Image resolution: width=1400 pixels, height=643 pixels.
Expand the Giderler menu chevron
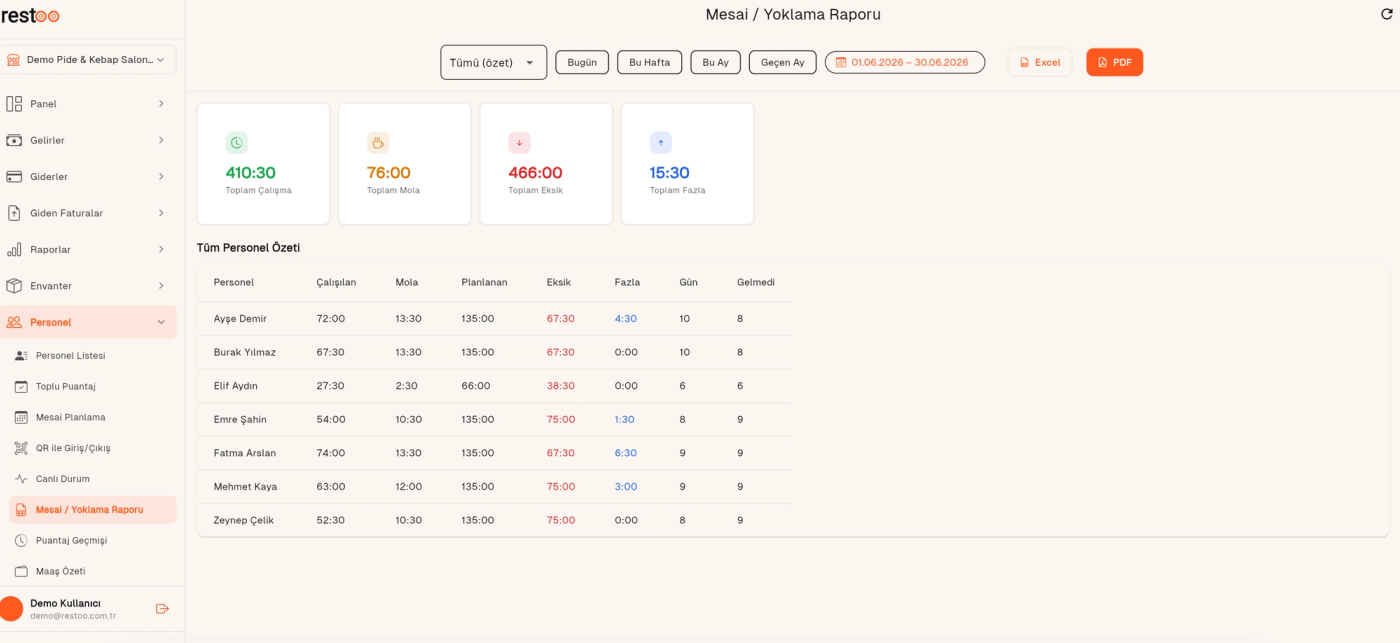click(x=161, y=177)
